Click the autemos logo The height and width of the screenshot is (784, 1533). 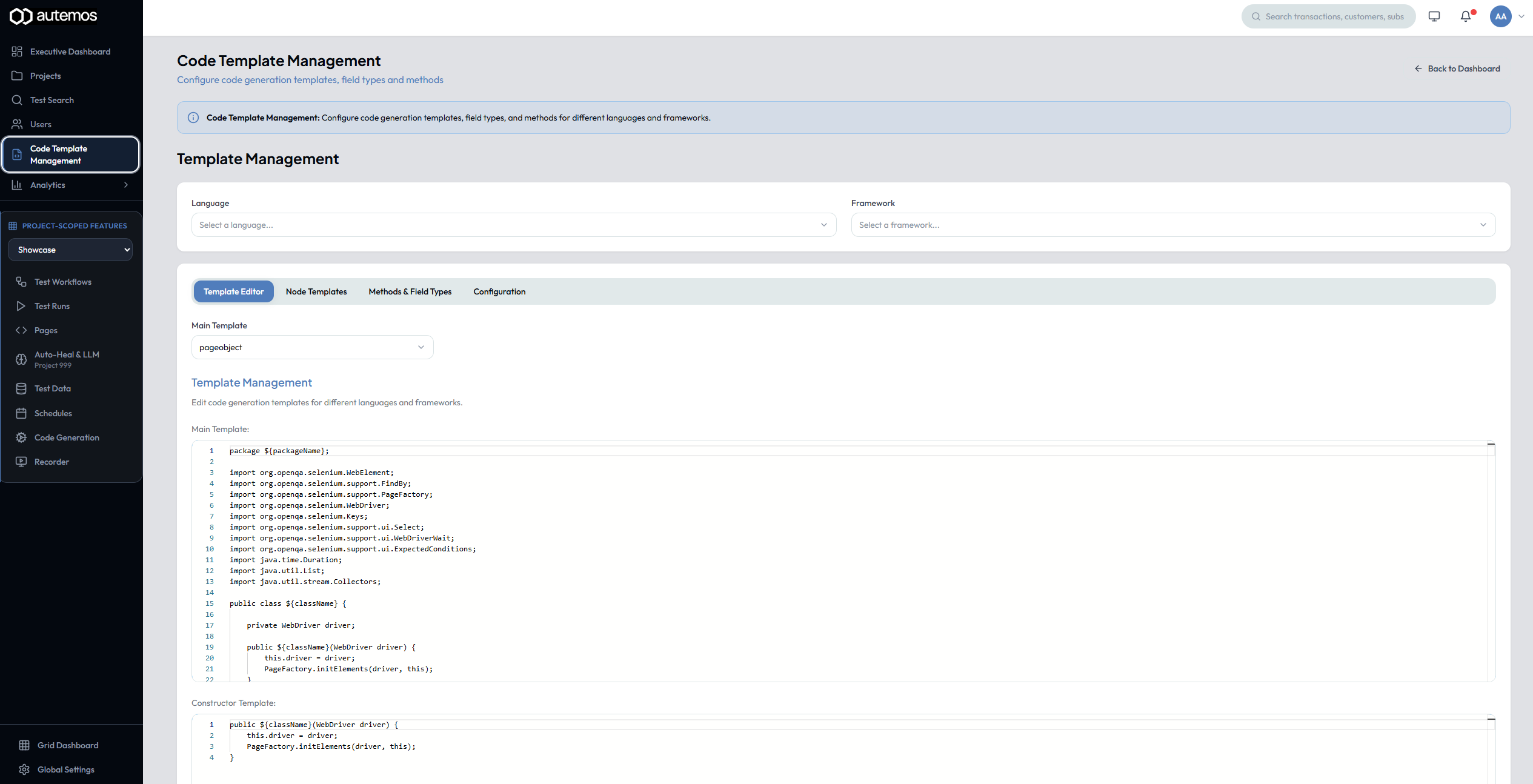click(x=53, y=16)
